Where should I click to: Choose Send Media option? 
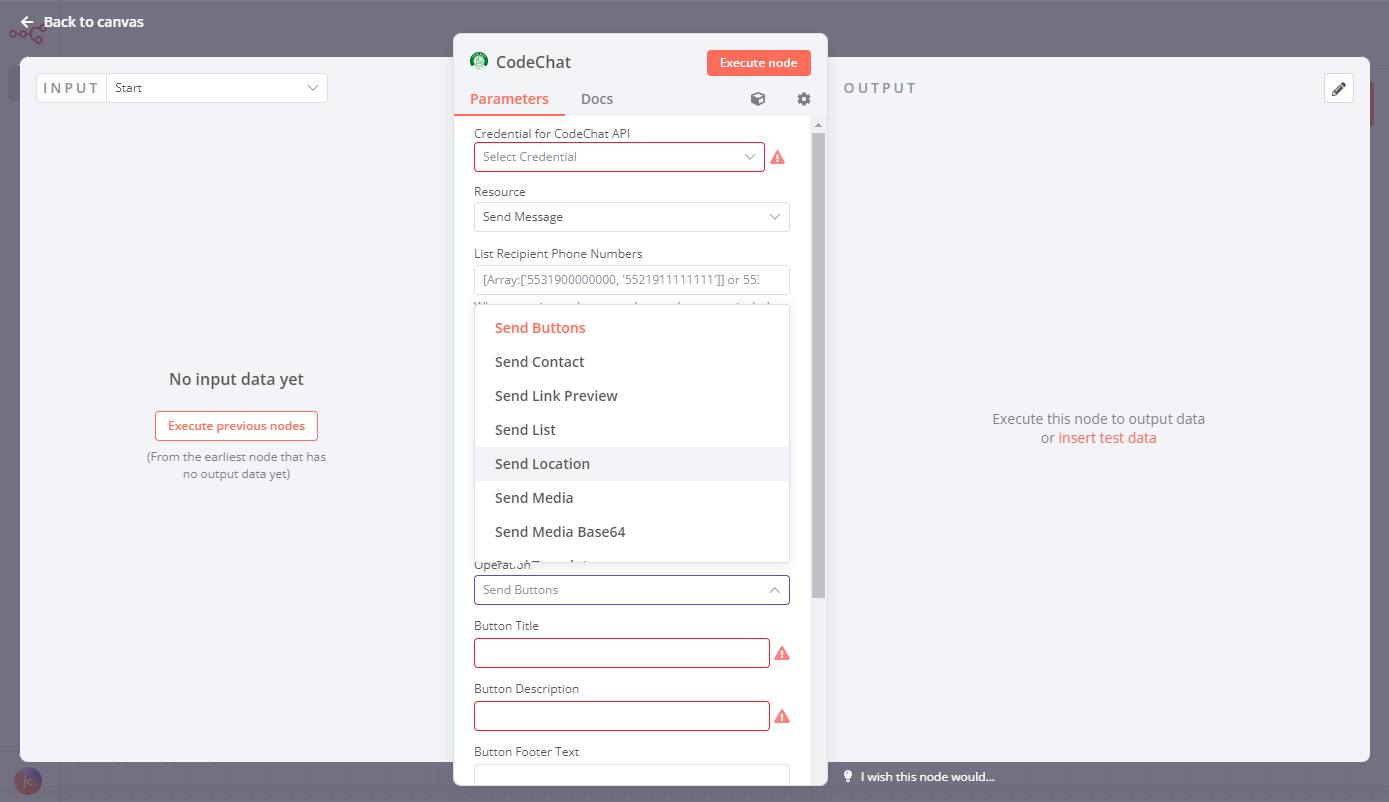632,498
